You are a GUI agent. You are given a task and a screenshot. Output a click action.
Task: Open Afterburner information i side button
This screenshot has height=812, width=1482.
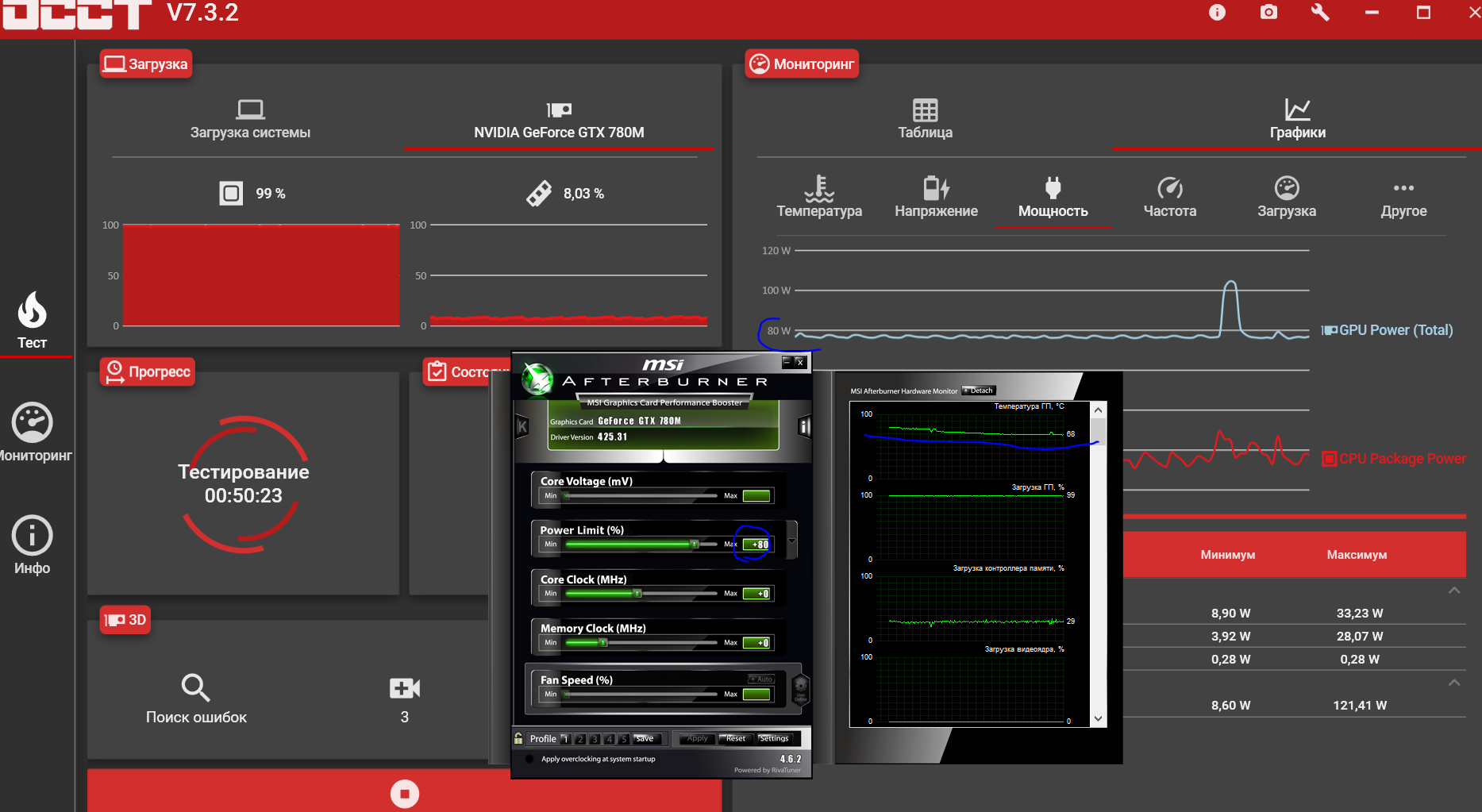click(x=804, y=427)
